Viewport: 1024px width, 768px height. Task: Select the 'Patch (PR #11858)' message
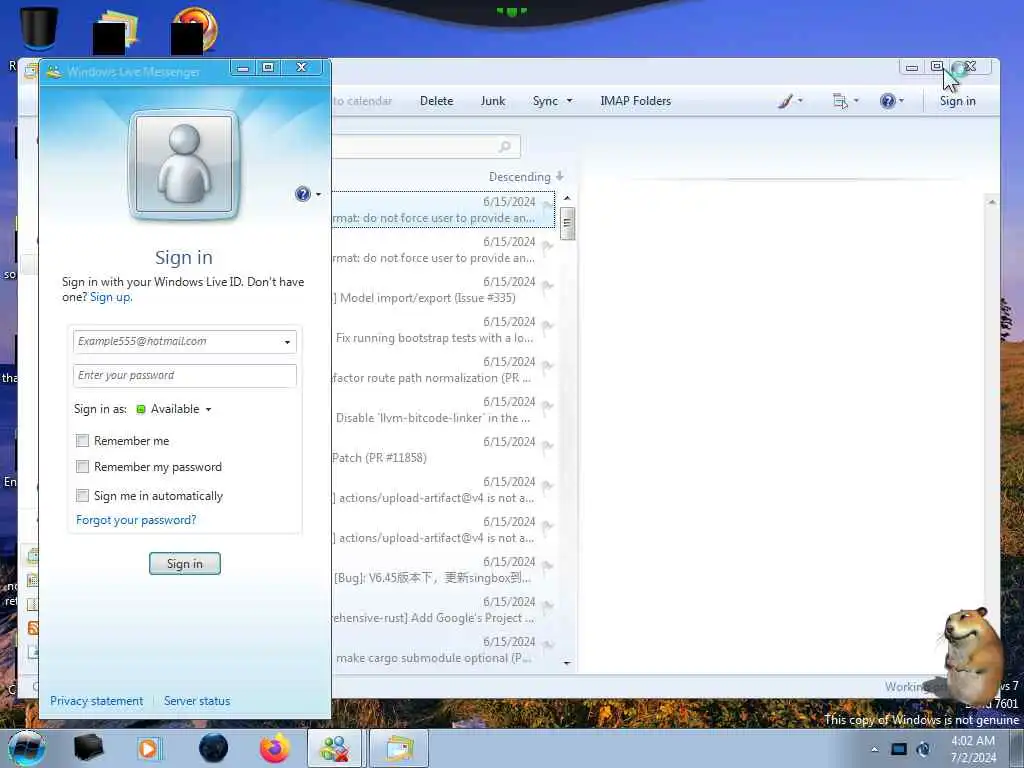pos(443,450)
